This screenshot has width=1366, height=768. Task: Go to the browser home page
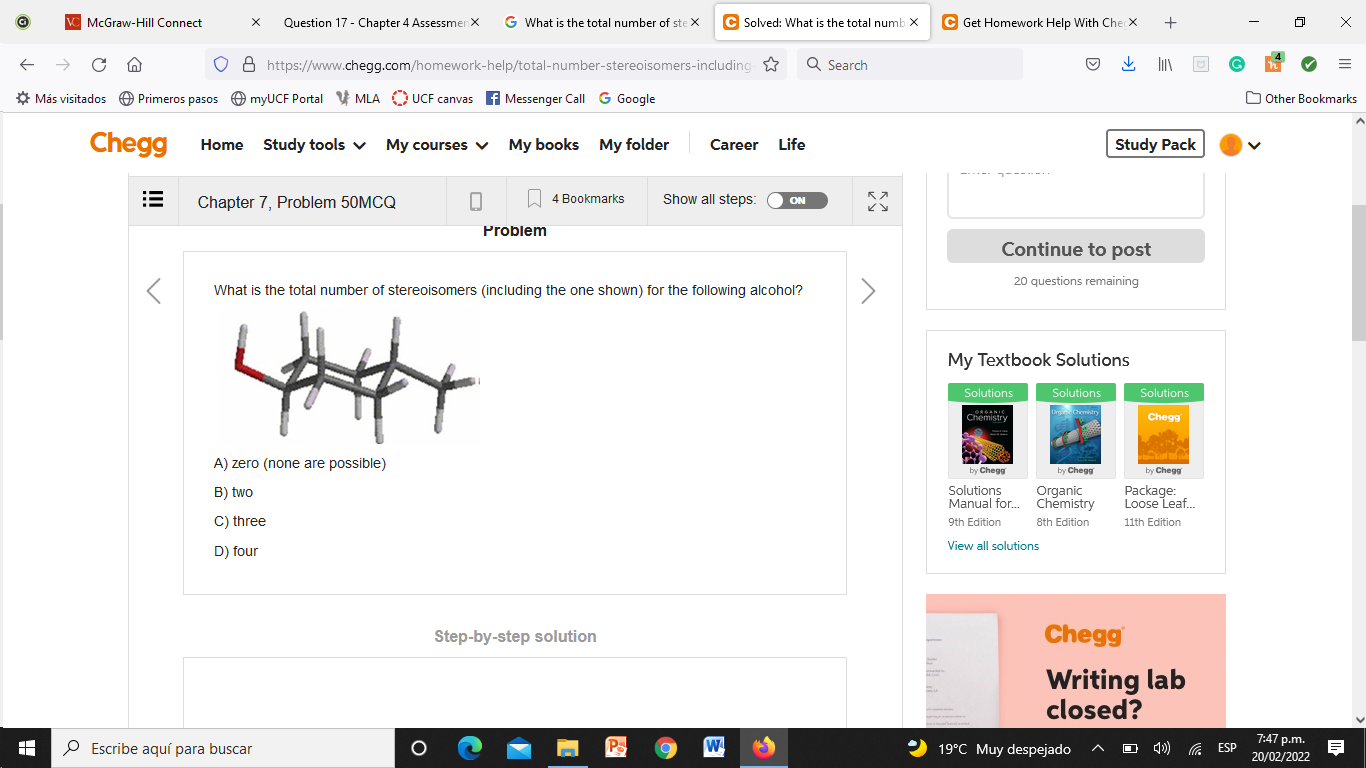click(x=135, y=65)
